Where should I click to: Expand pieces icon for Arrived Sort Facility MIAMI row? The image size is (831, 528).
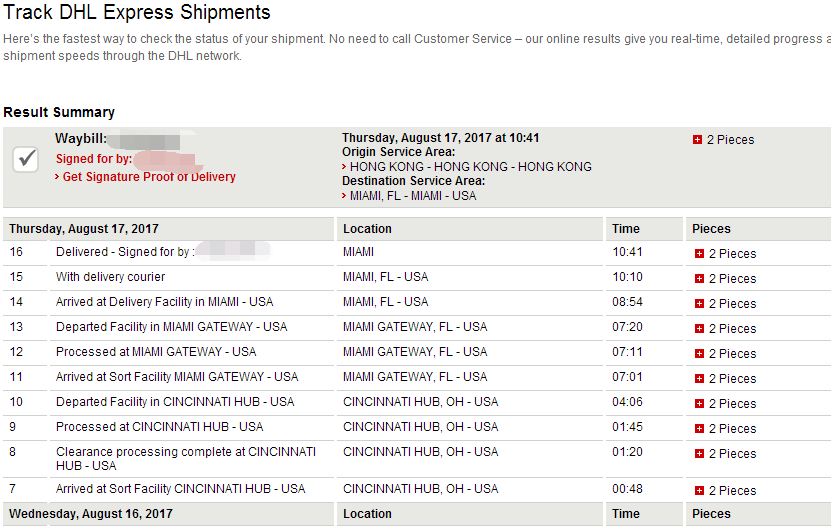(x=700, y=379)
